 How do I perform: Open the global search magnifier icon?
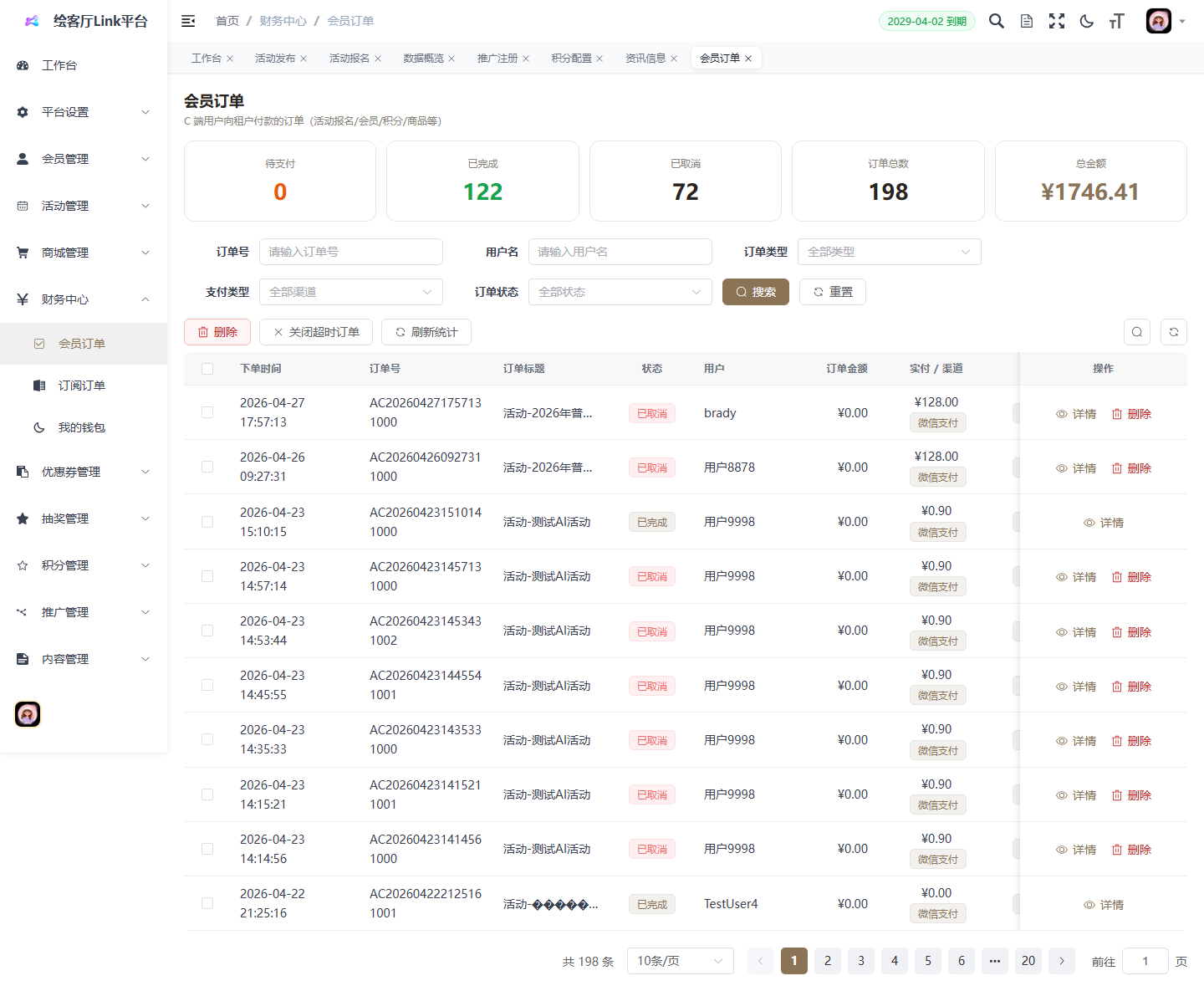click(x=997, y=21)
